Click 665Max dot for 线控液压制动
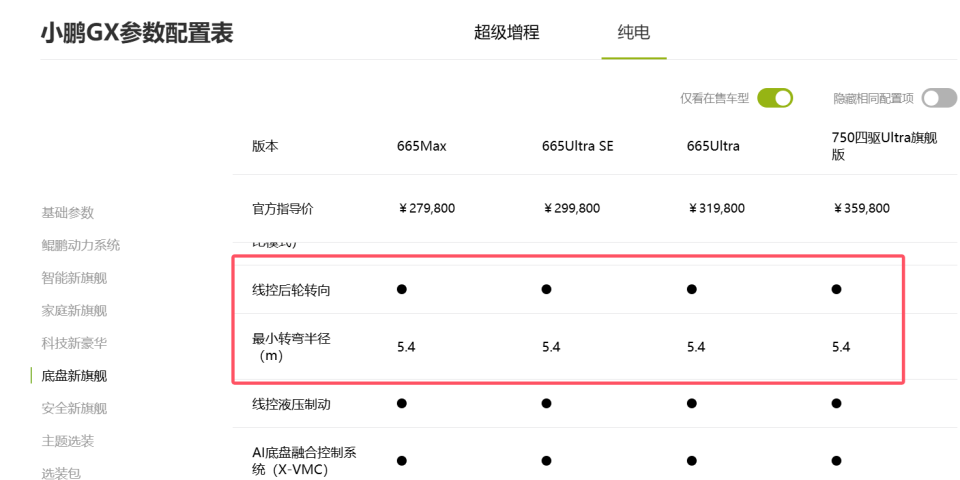Viewport: 960px width, 480px height. tap(402, 403)
